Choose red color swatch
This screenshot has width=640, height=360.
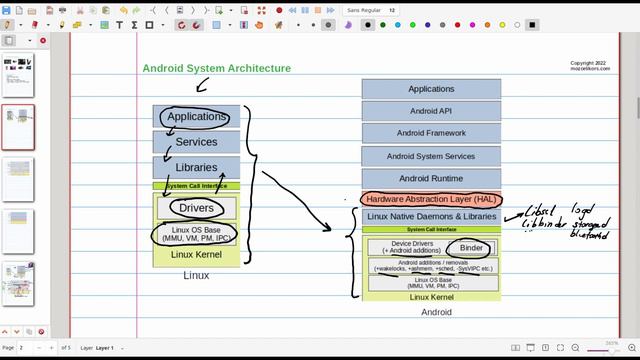pyautogui.click(x=458, y=25)
